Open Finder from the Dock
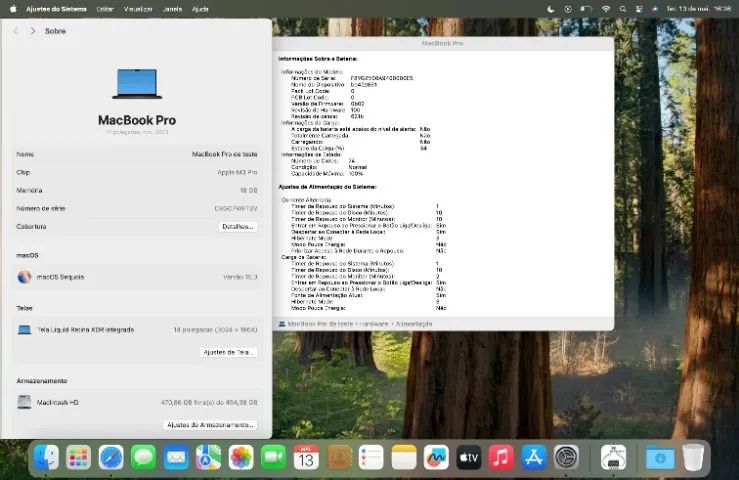 tap(46, 457)
